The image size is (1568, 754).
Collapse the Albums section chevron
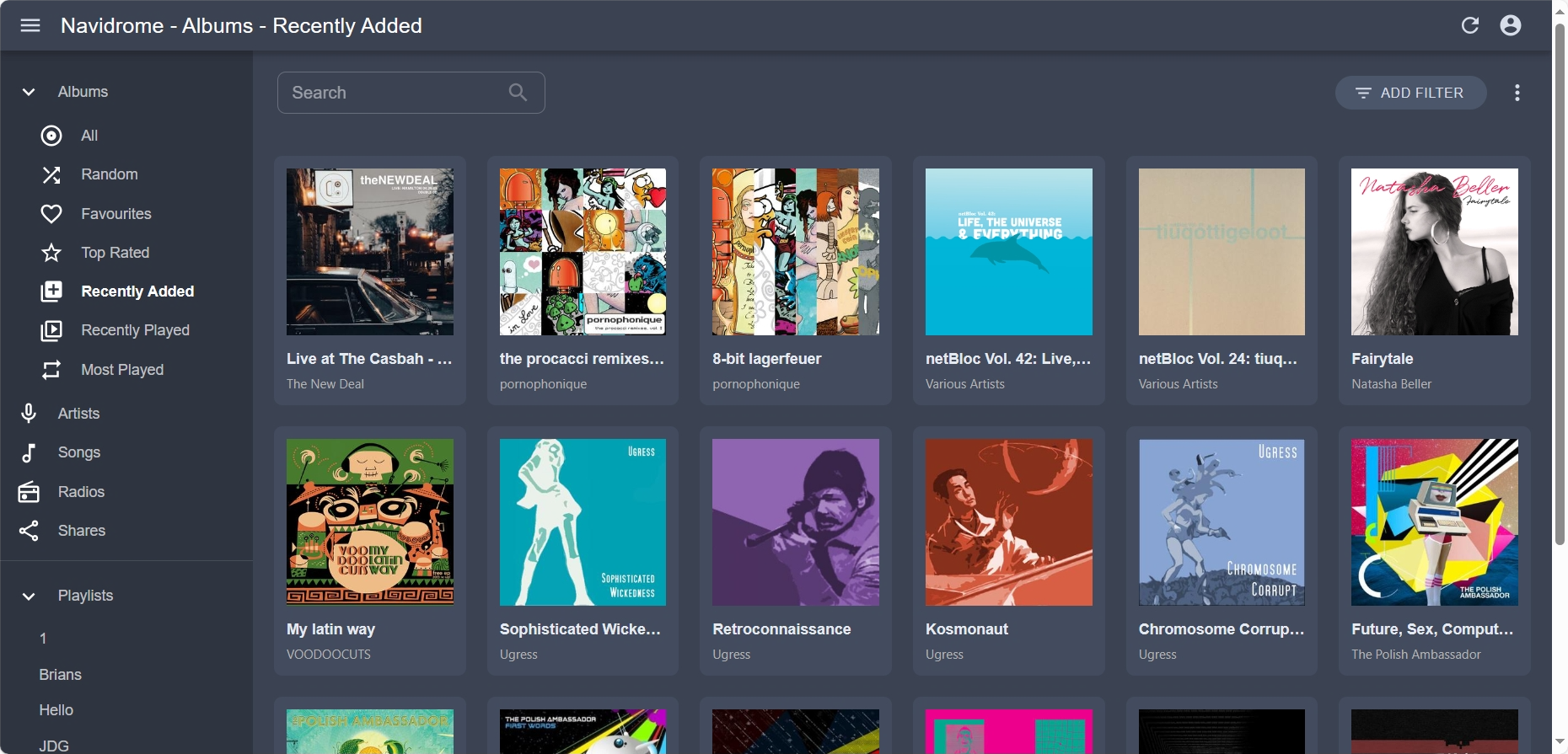point(29,92)
